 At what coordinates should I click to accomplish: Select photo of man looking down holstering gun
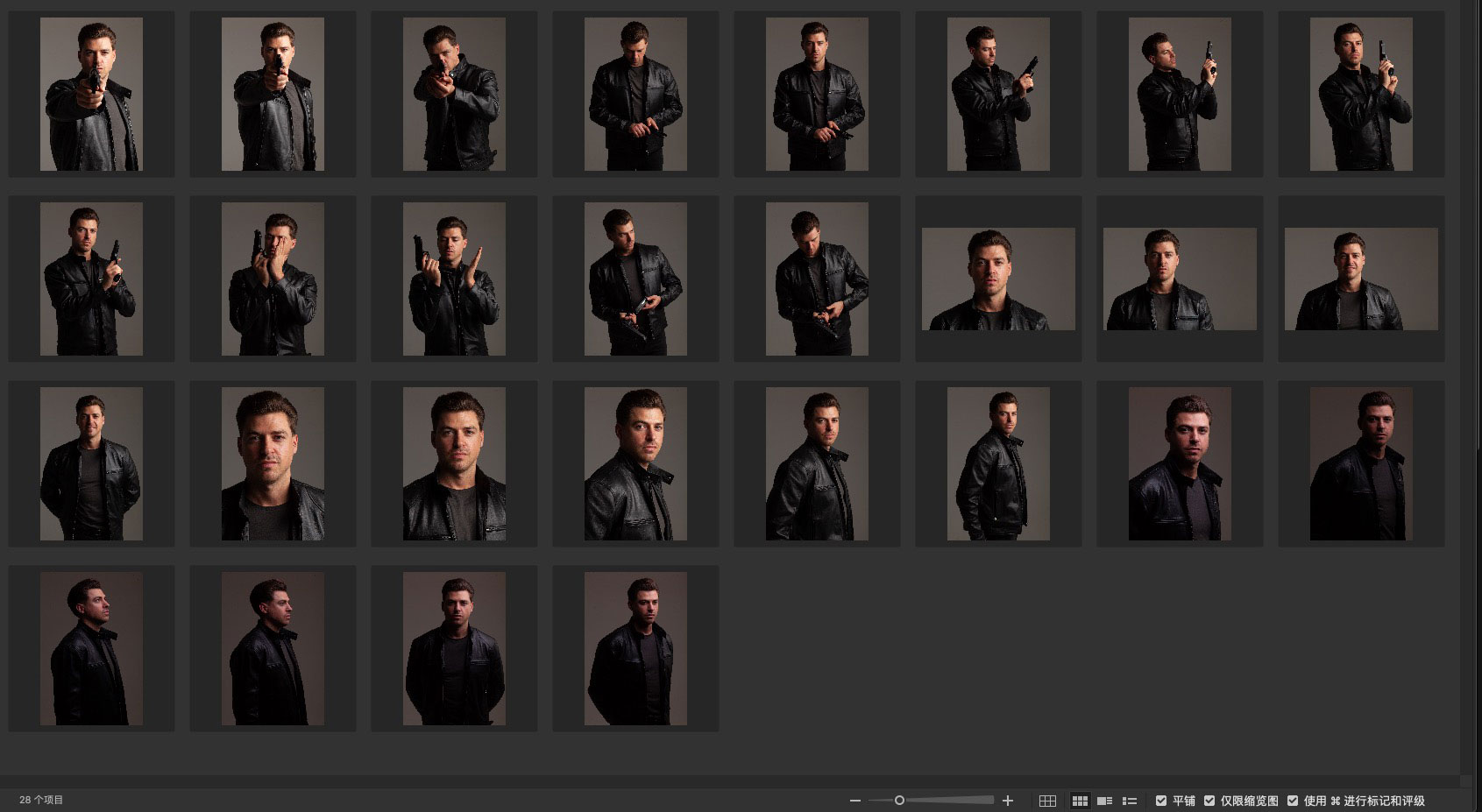click(635, 95)
